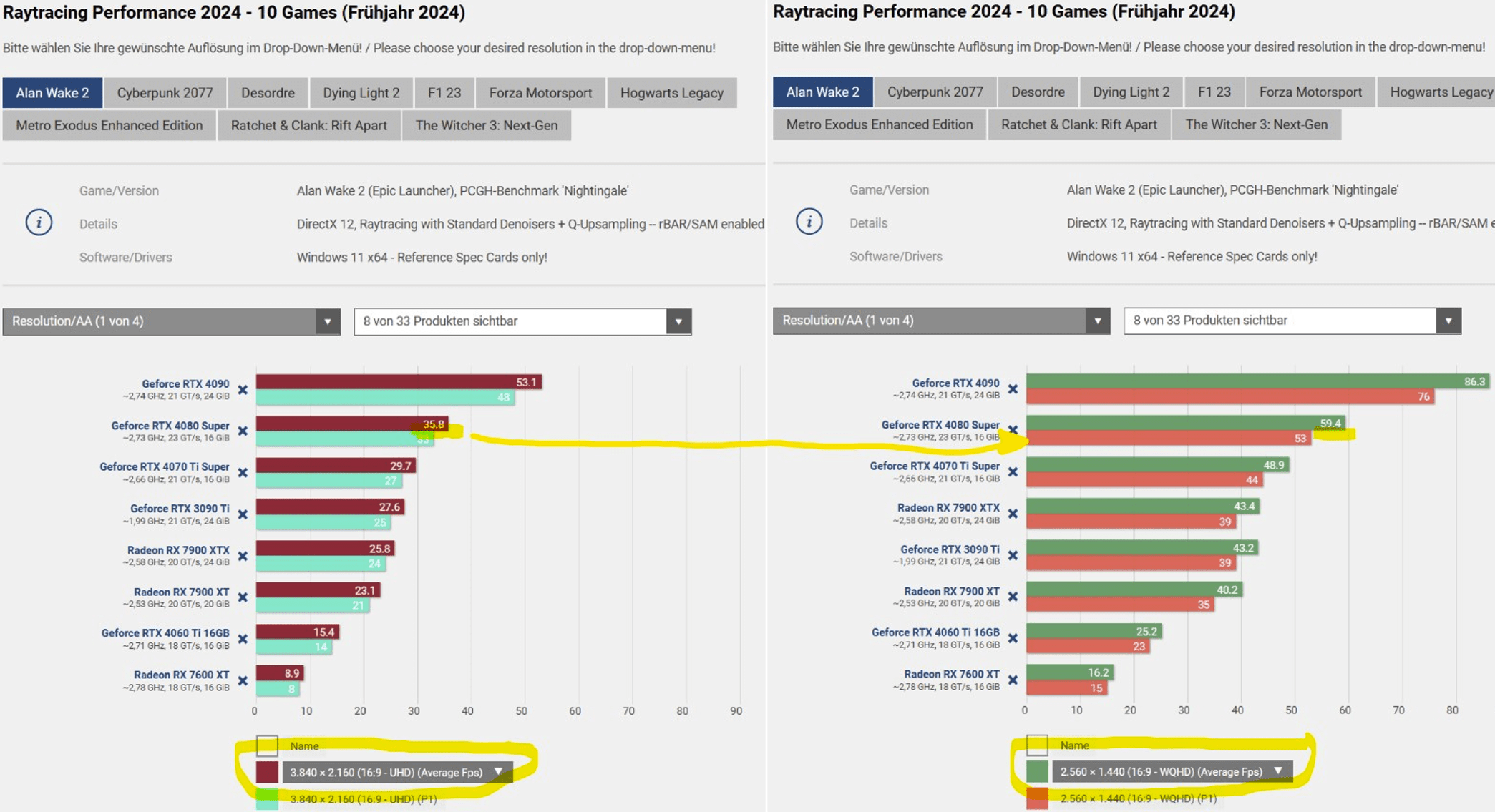Remove Radeon RX 7600 XT in left chart

click(x=243, y=680)
